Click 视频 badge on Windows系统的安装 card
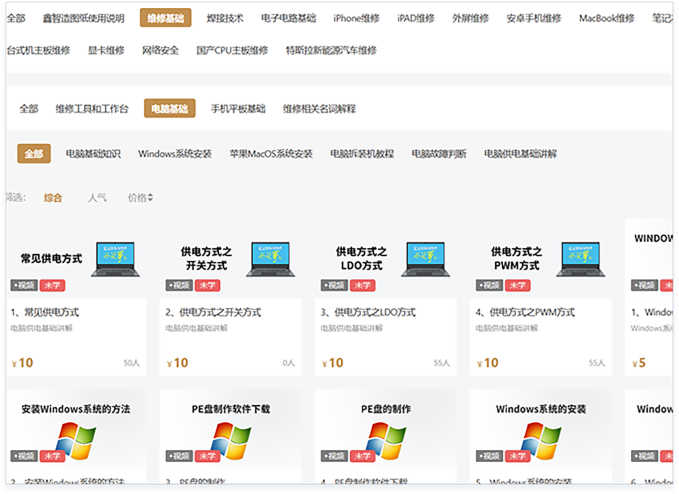 coord(489,456)
